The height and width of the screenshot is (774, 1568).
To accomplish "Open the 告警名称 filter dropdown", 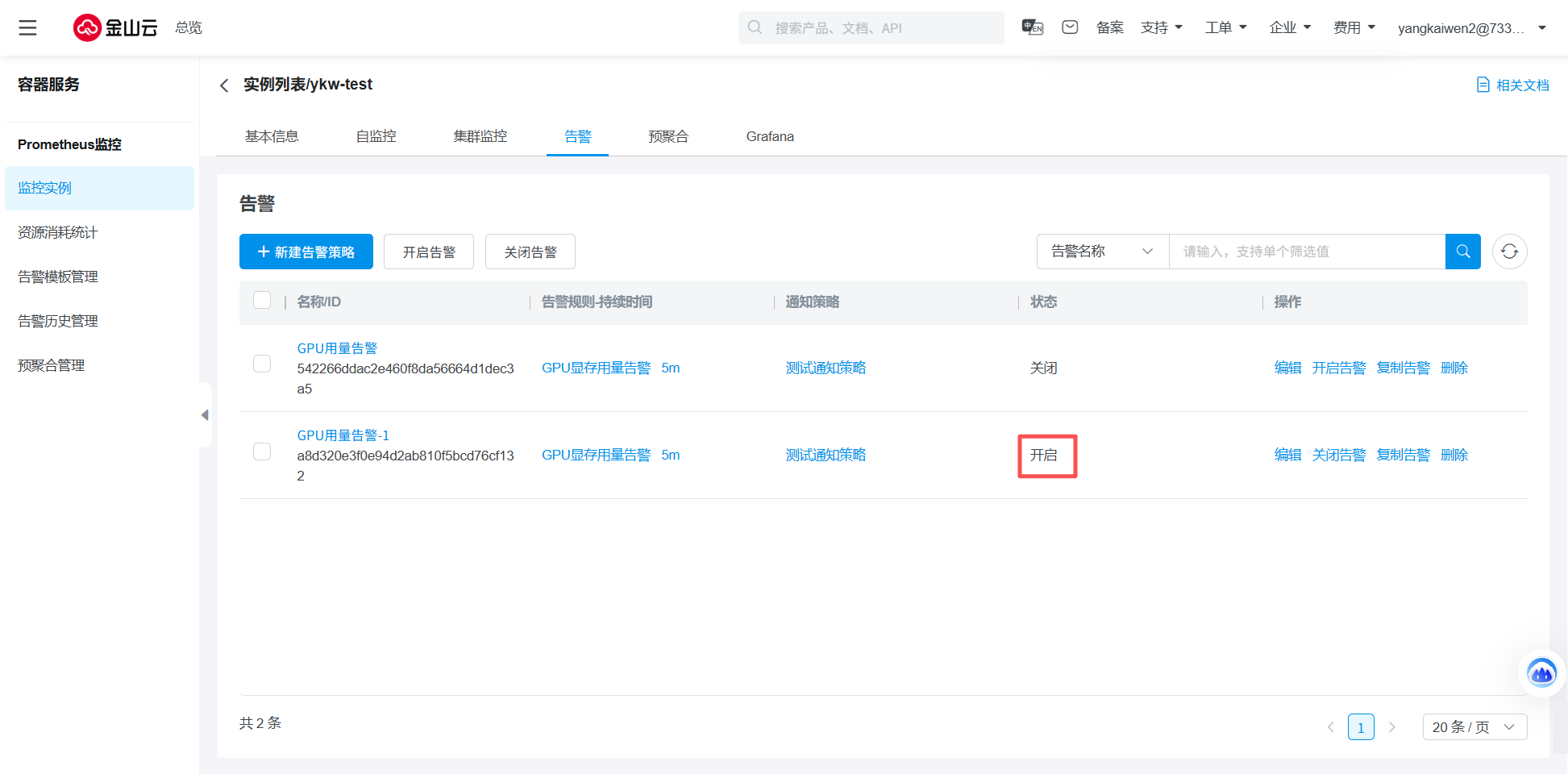I will pos(1102,252).
